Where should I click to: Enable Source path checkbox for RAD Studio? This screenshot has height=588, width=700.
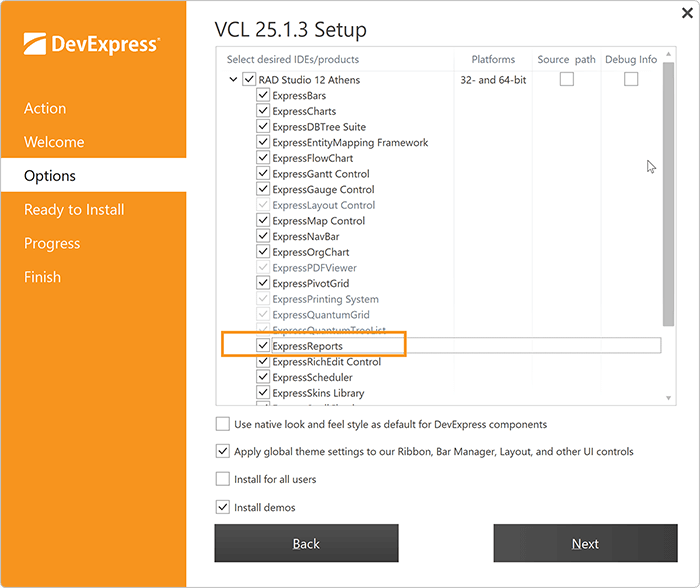click(567, 79)
